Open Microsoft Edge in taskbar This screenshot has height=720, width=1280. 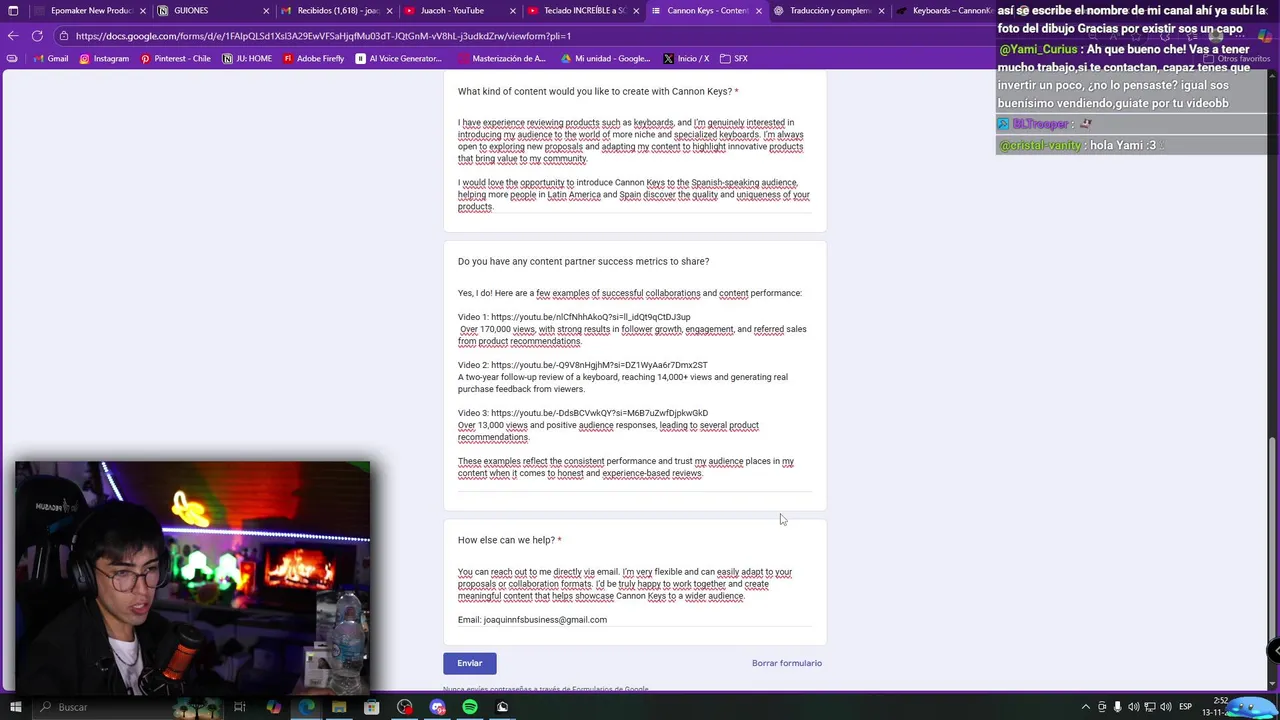click(x=306, y=707)
